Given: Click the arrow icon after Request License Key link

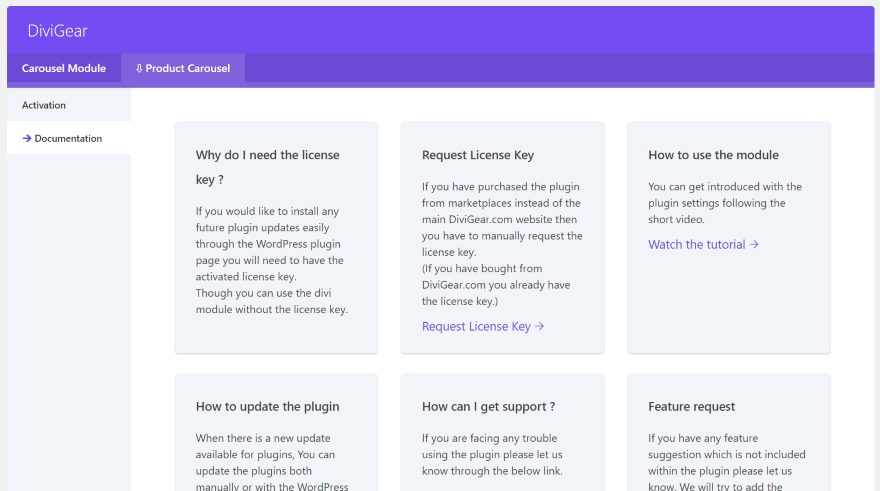Looking at the screenshot, I should [x=540, y=326].
